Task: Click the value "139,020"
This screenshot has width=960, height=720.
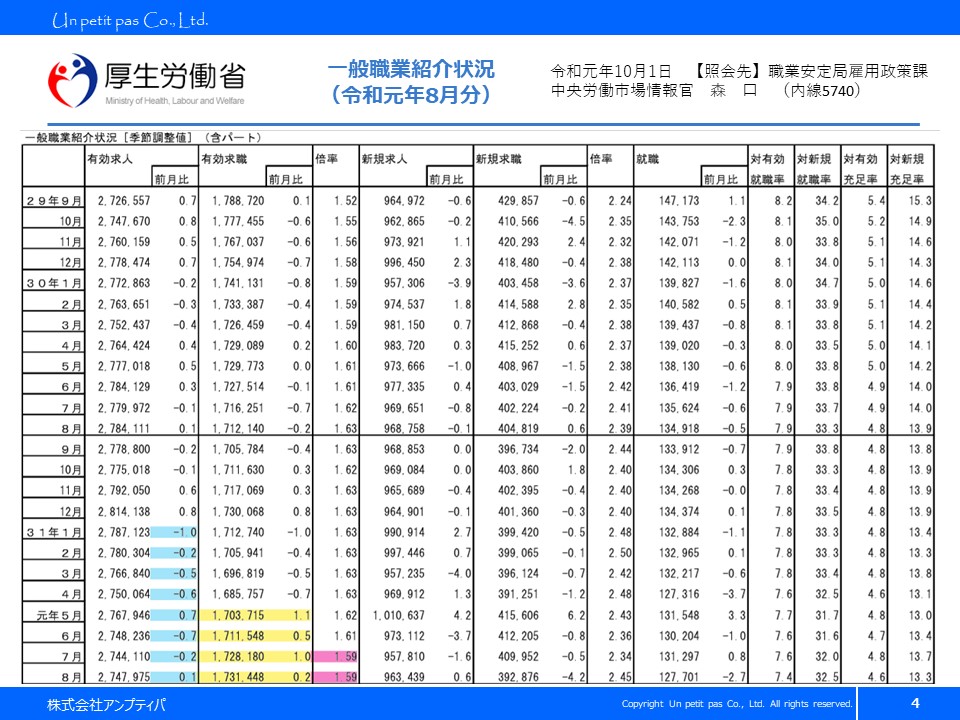Action: tap(679, 346)
